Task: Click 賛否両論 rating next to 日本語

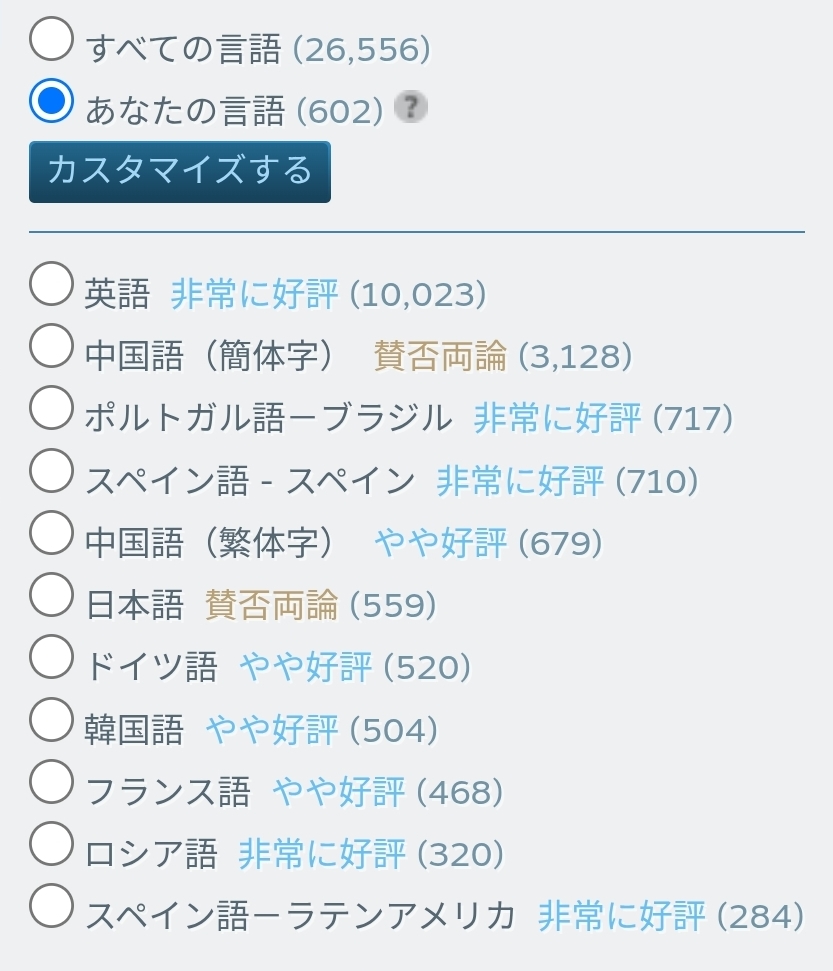Action: pos(271,605)
